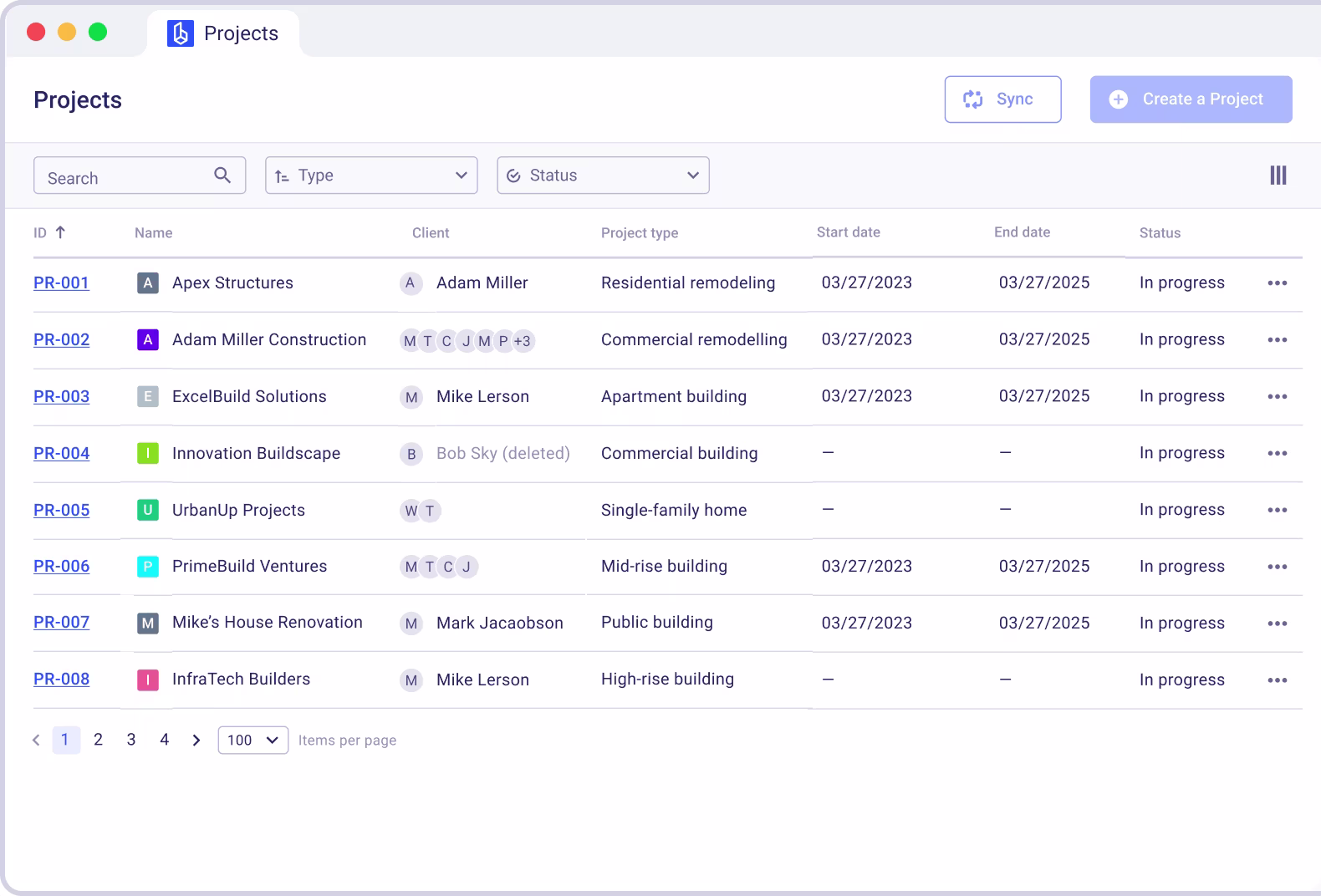This screenshot has height=896, width=1321.
Task: Select page 3 in pagination
Action: pyautogui.click(x=131, y=740)
